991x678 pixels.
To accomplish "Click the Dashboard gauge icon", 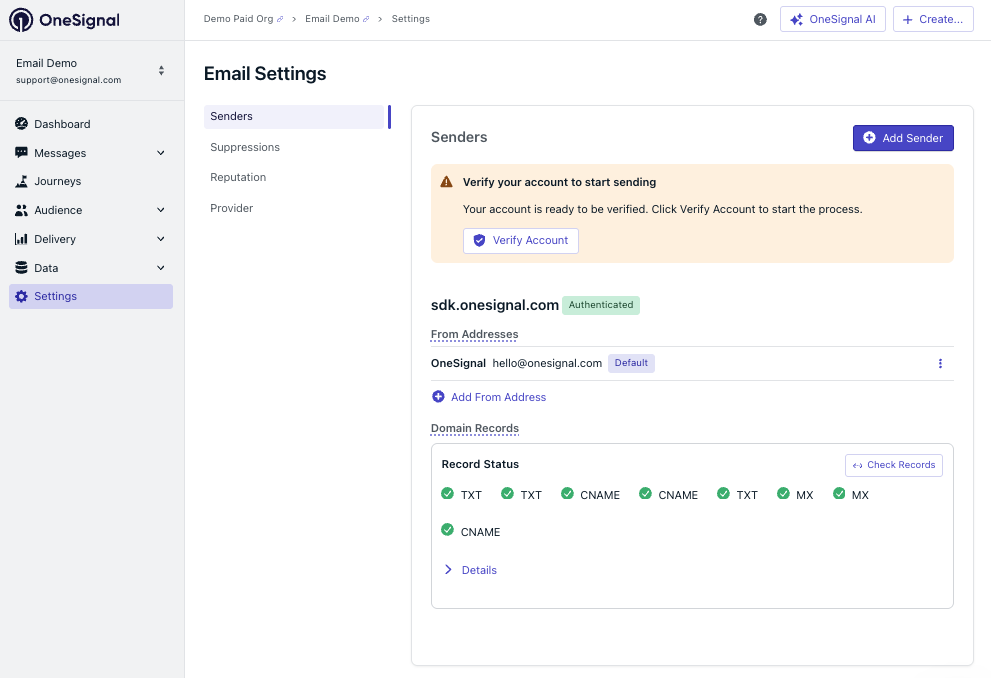I will click(21, 124).
